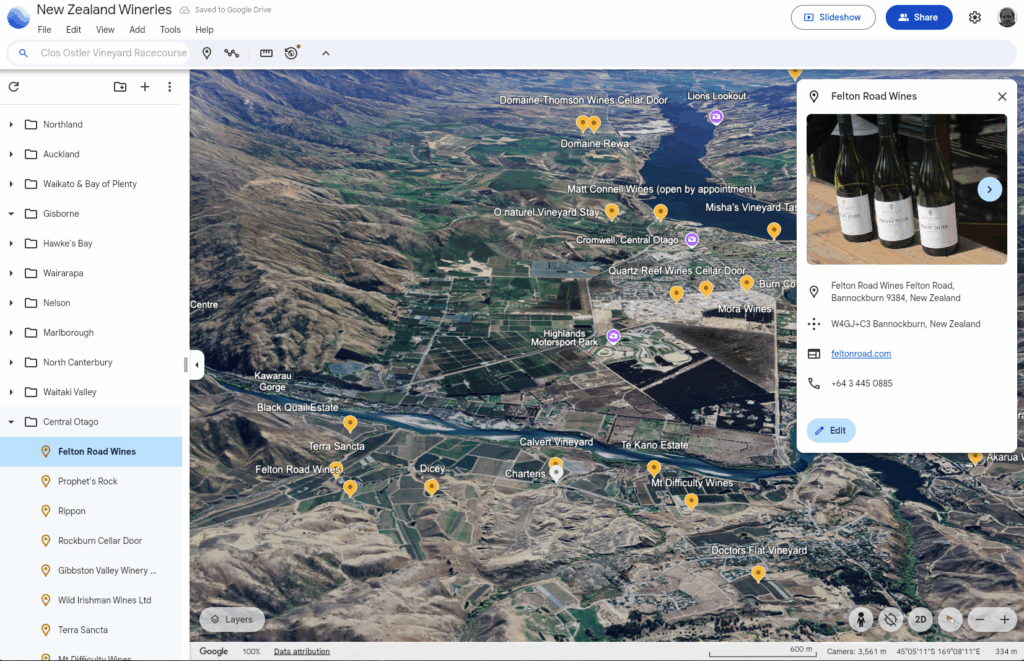
Task: Open the Help menu
Action: coord(204,29)
